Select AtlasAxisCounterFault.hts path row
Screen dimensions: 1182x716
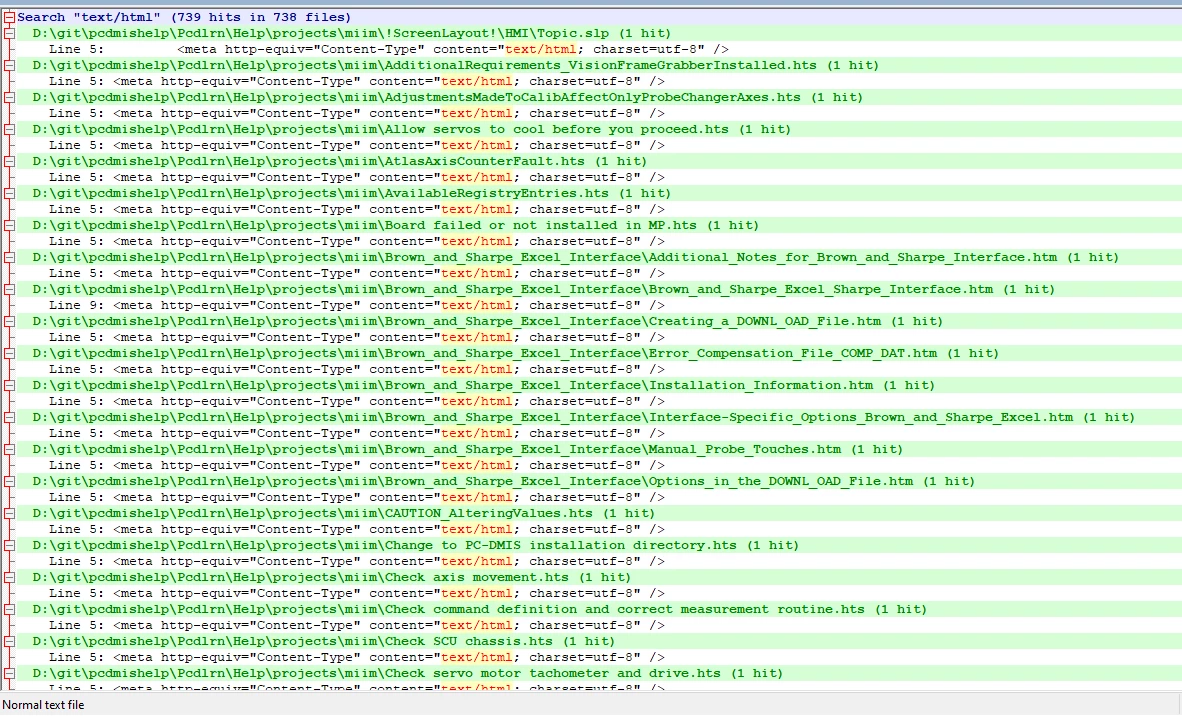(x=339, y=161)
